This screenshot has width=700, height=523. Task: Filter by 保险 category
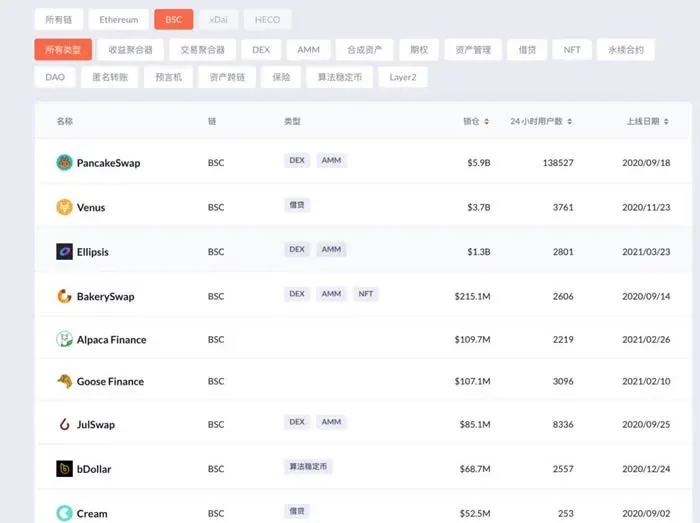click(281, 77)
